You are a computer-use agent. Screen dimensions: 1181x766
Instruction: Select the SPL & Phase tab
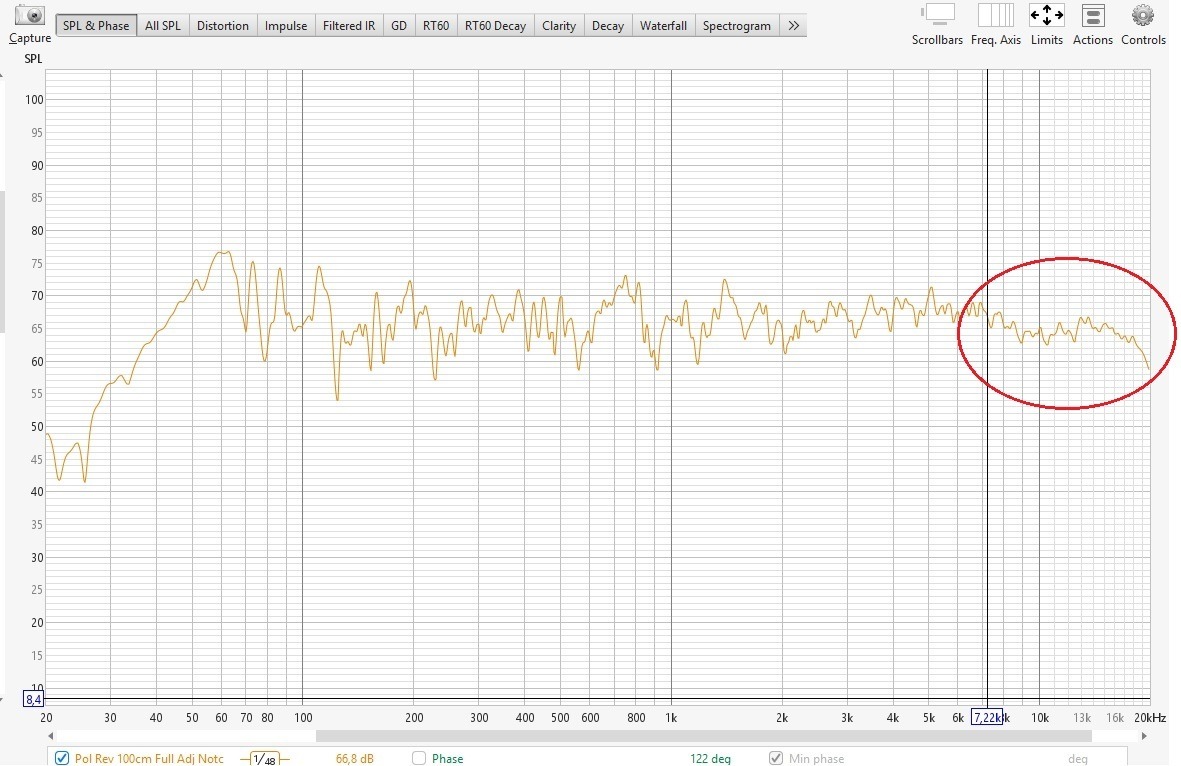coord(96,26)
